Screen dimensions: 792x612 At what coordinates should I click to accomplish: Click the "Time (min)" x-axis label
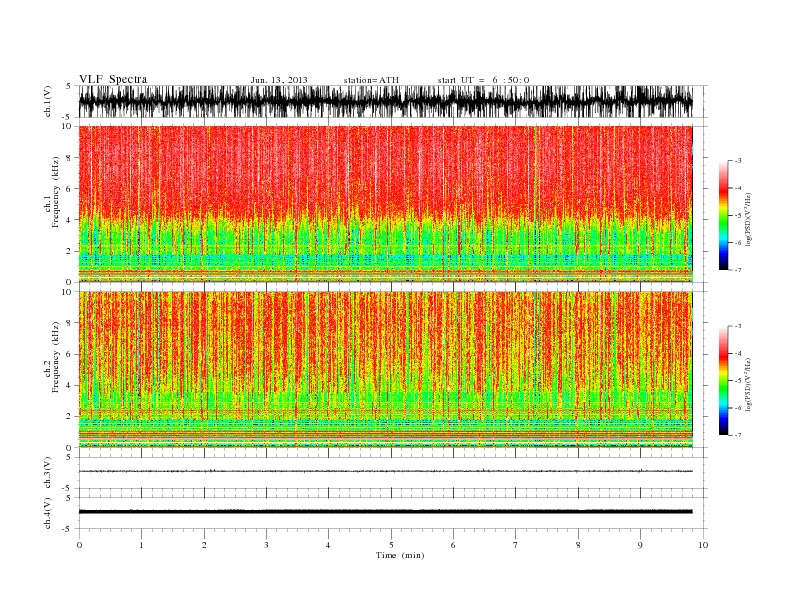[400, 555]
